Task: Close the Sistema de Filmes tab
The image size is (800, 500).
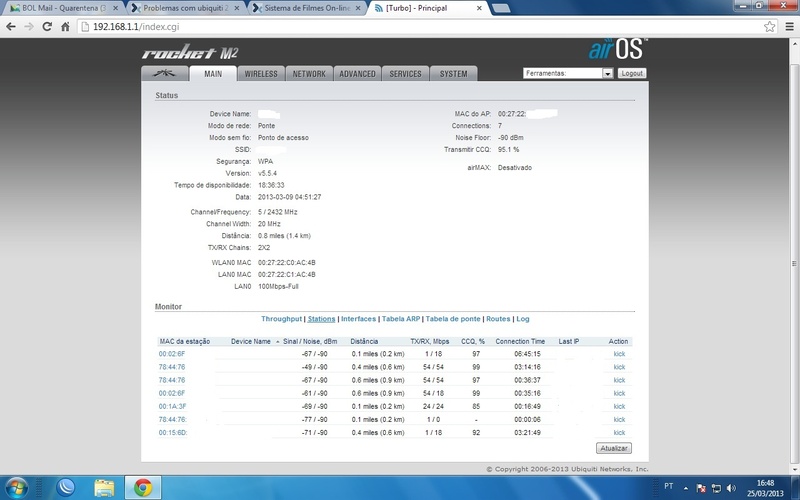Action: pos(358,8)
